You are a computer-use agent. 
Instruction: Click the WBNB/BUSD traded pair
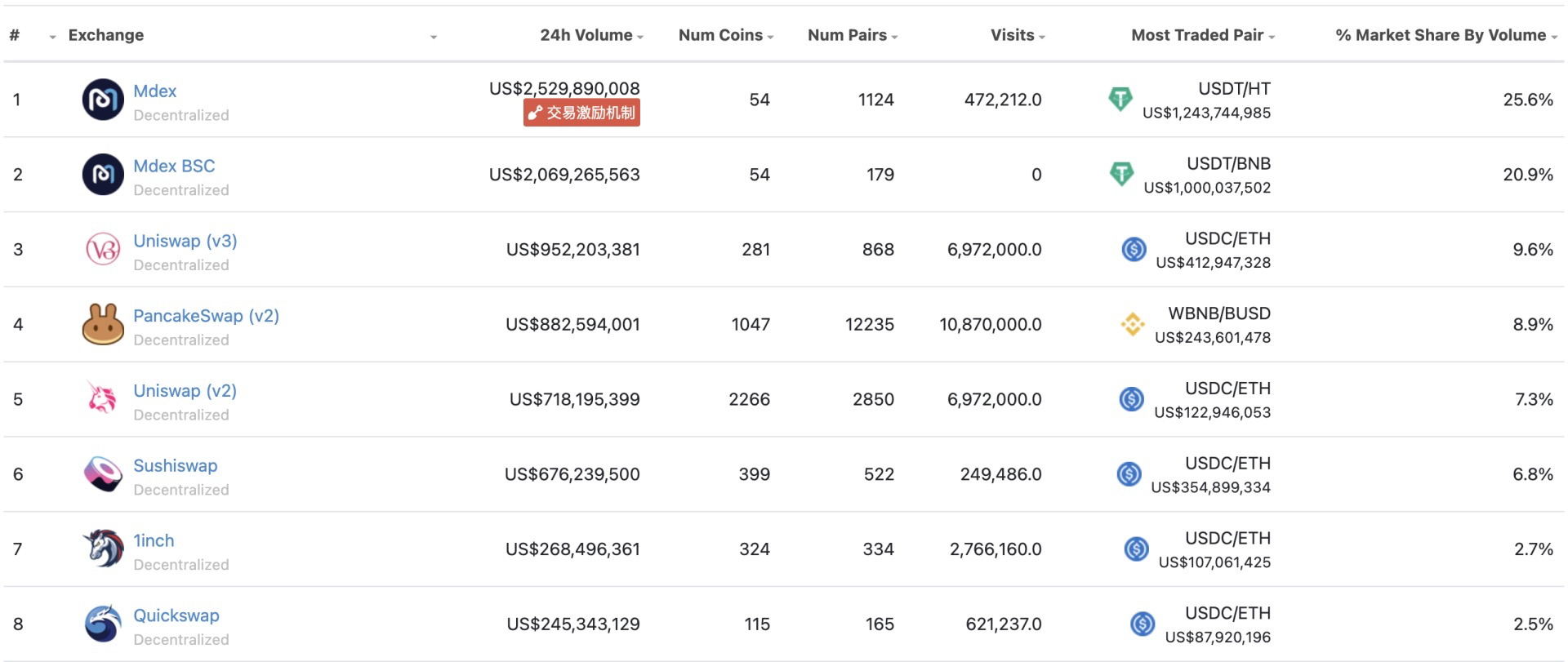[1219, 313]
